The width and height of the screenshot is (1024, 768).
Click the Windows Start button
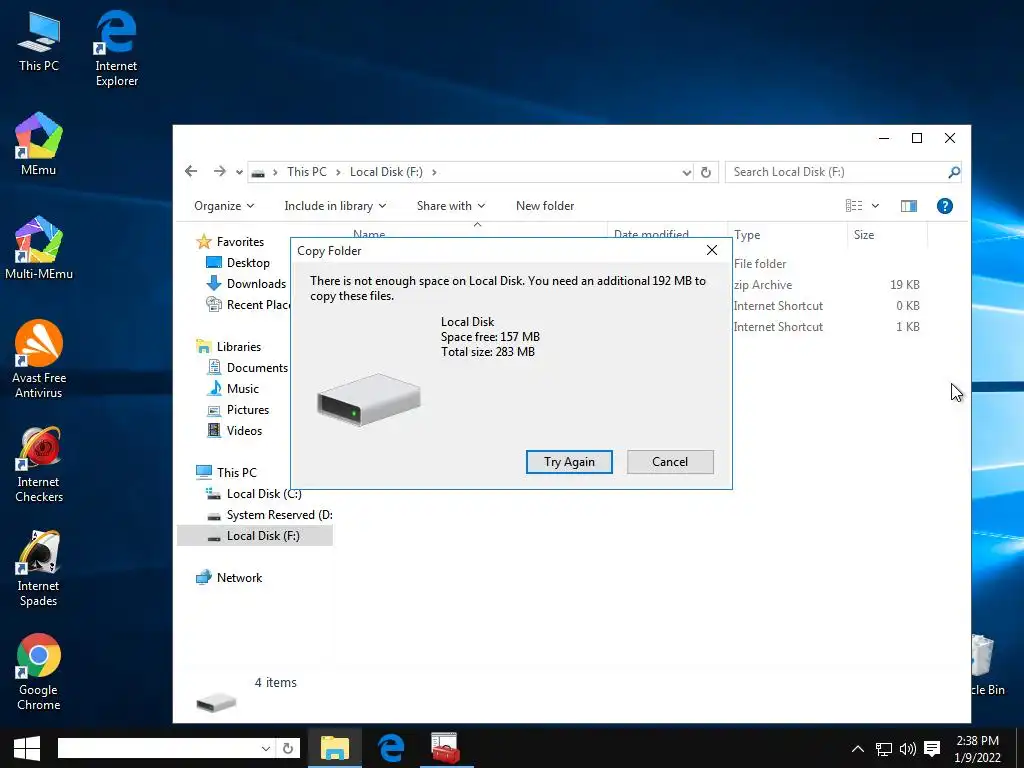click(26, 748)
